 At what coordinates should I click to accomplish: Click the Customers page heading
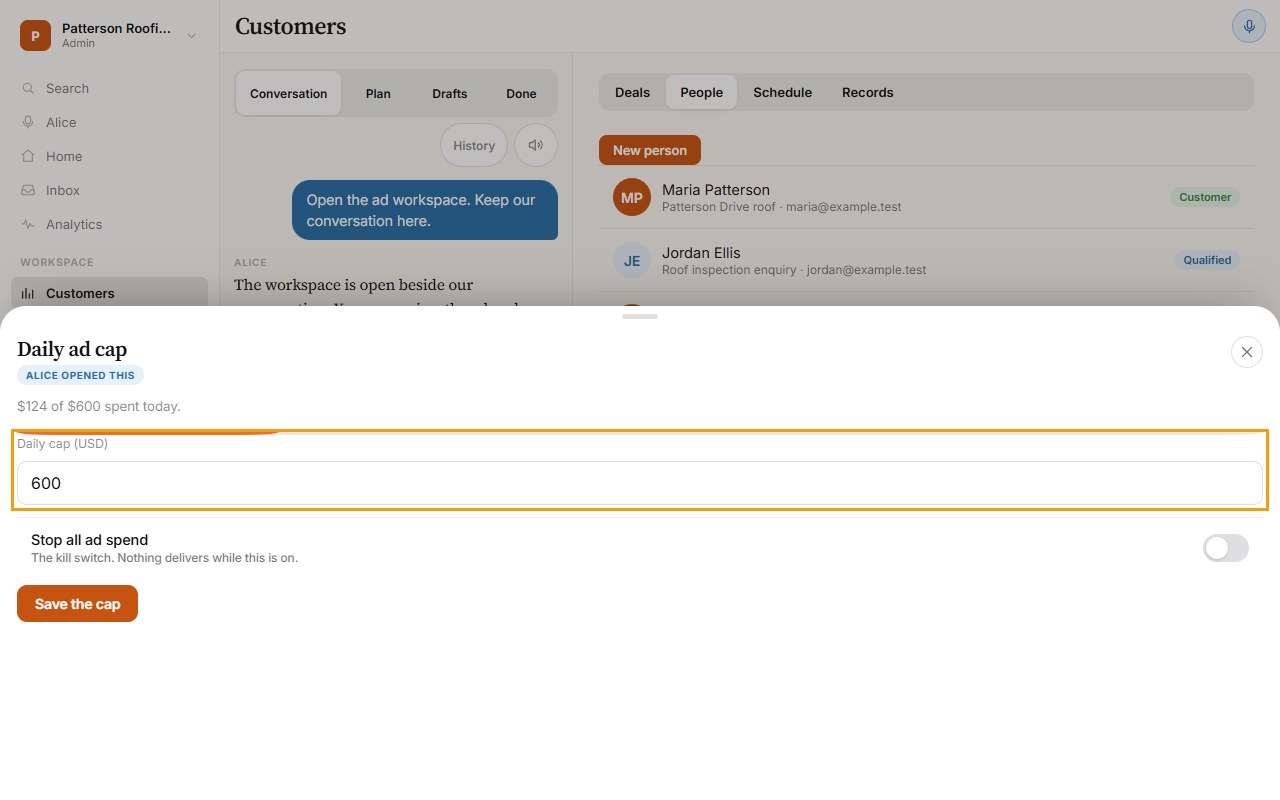coord(290,26)
